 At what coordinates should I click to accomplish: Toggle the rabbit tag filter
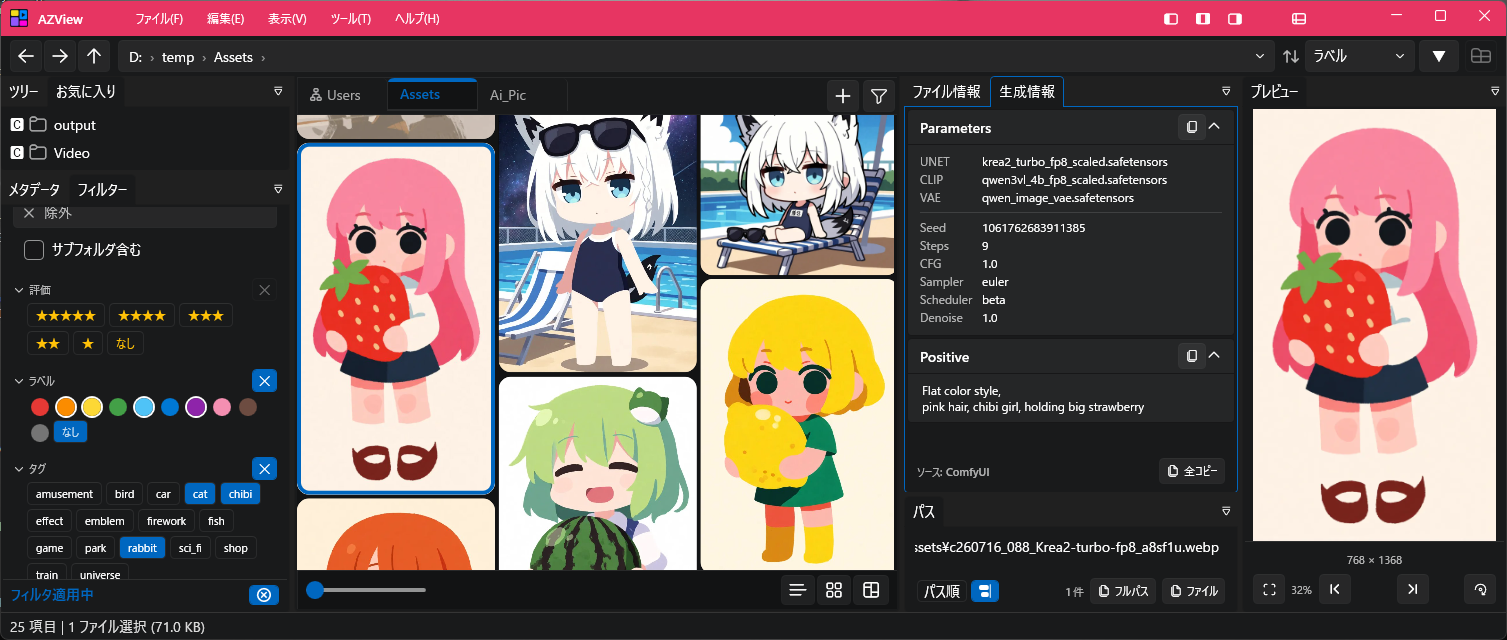pyautogui.click(x=142, y=548)
